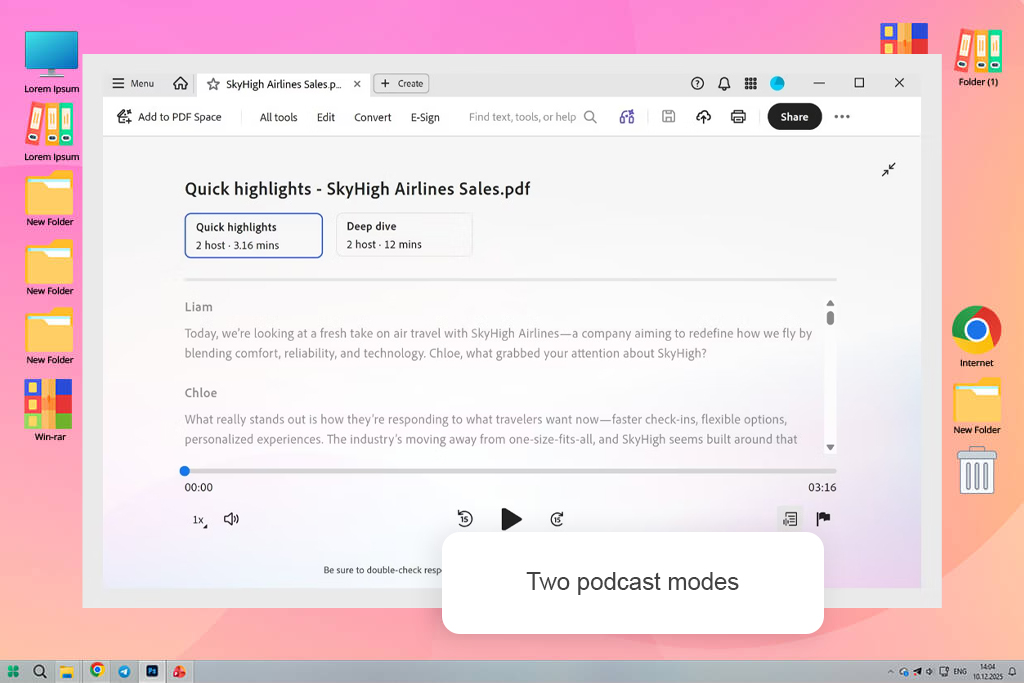
Task: Click Add to PDF Space
Action: click(169, 117)
